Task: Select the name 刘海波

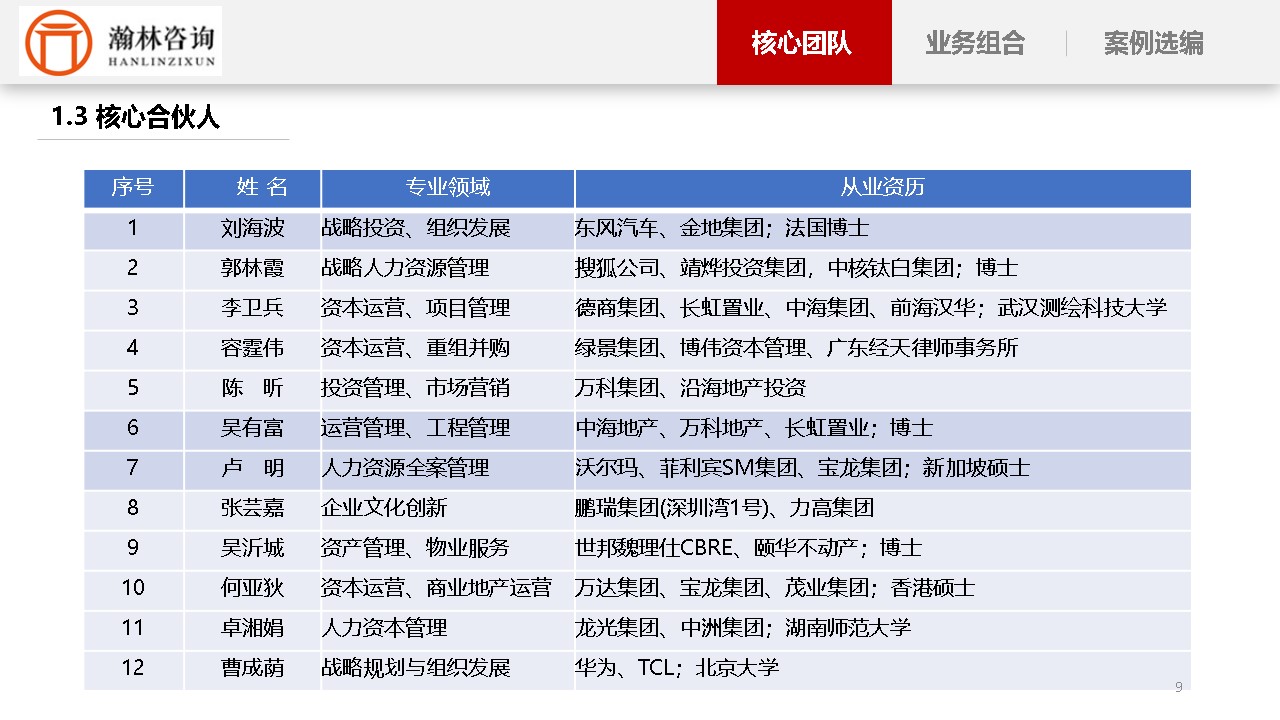Action: (252, 228)
